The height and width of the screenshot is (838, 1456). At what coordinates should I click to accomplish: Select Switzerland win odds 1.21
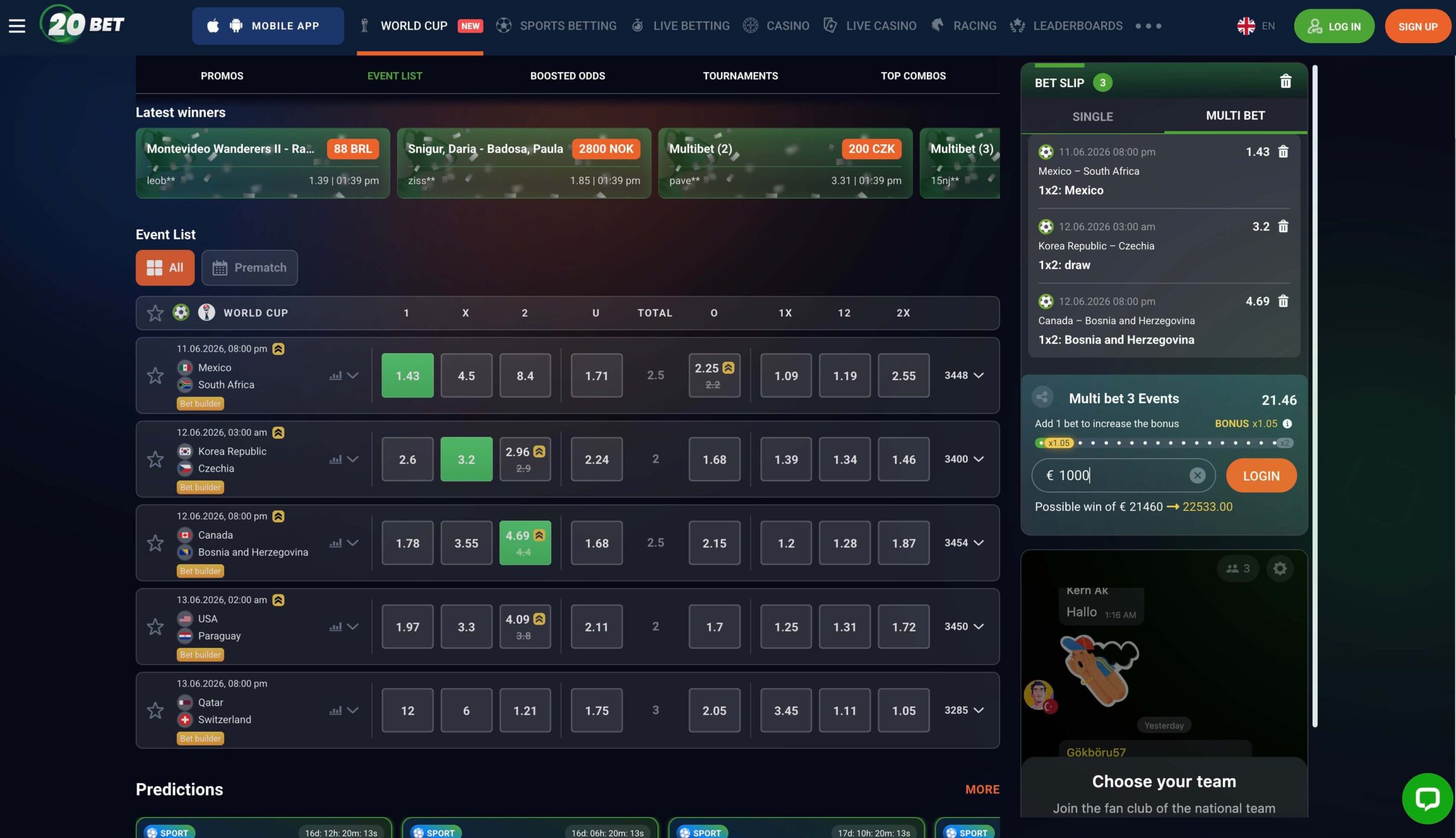coord(524,710)
